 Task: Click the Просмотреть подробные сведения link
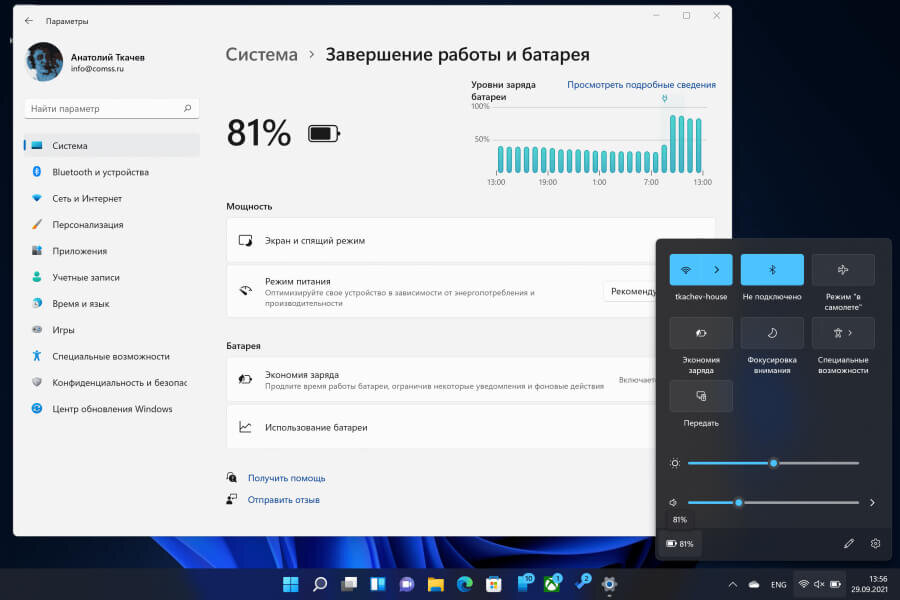(x=641, y=84)
